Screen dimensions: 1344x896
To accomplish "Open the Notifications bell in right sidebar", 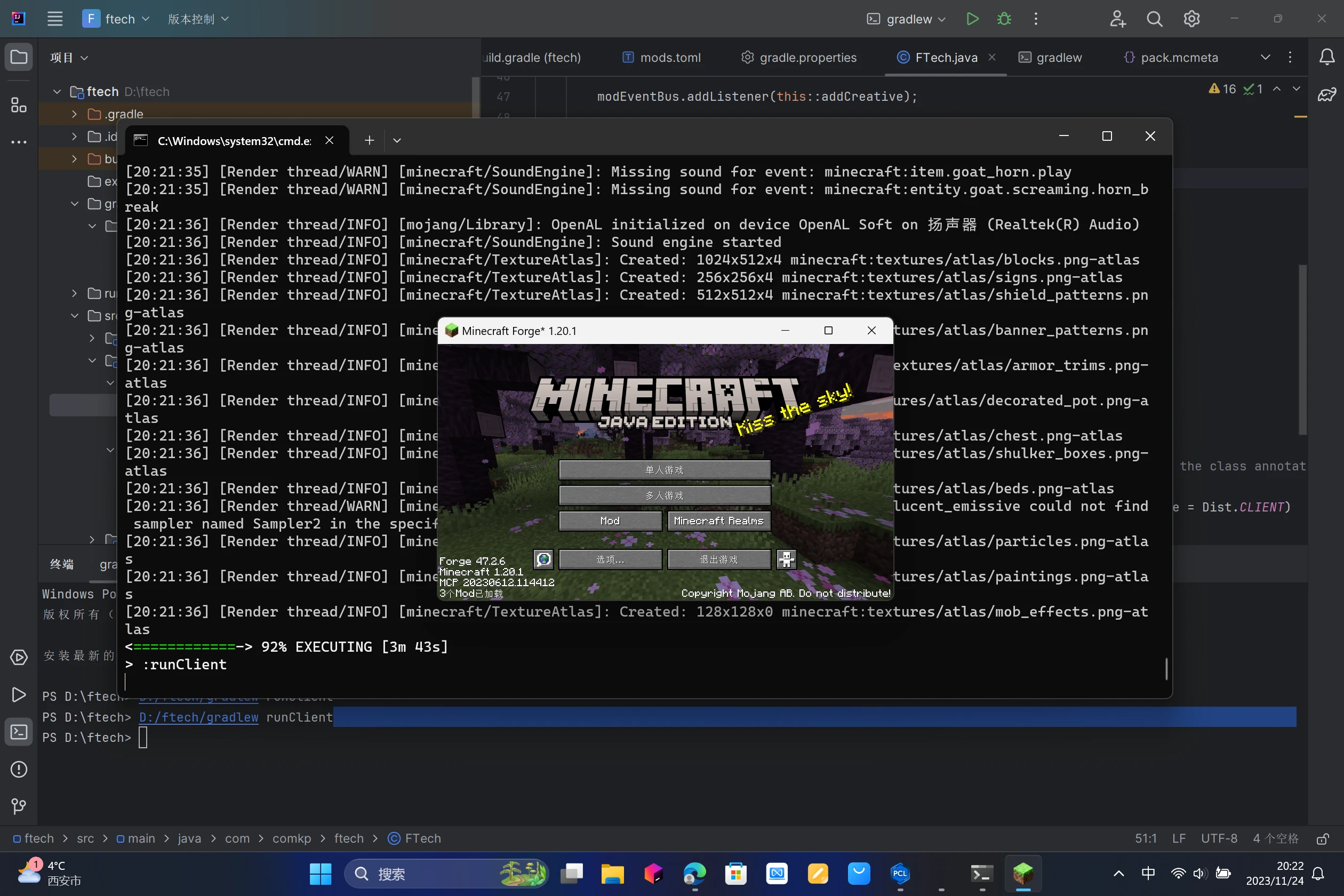I will [1326, 57].
